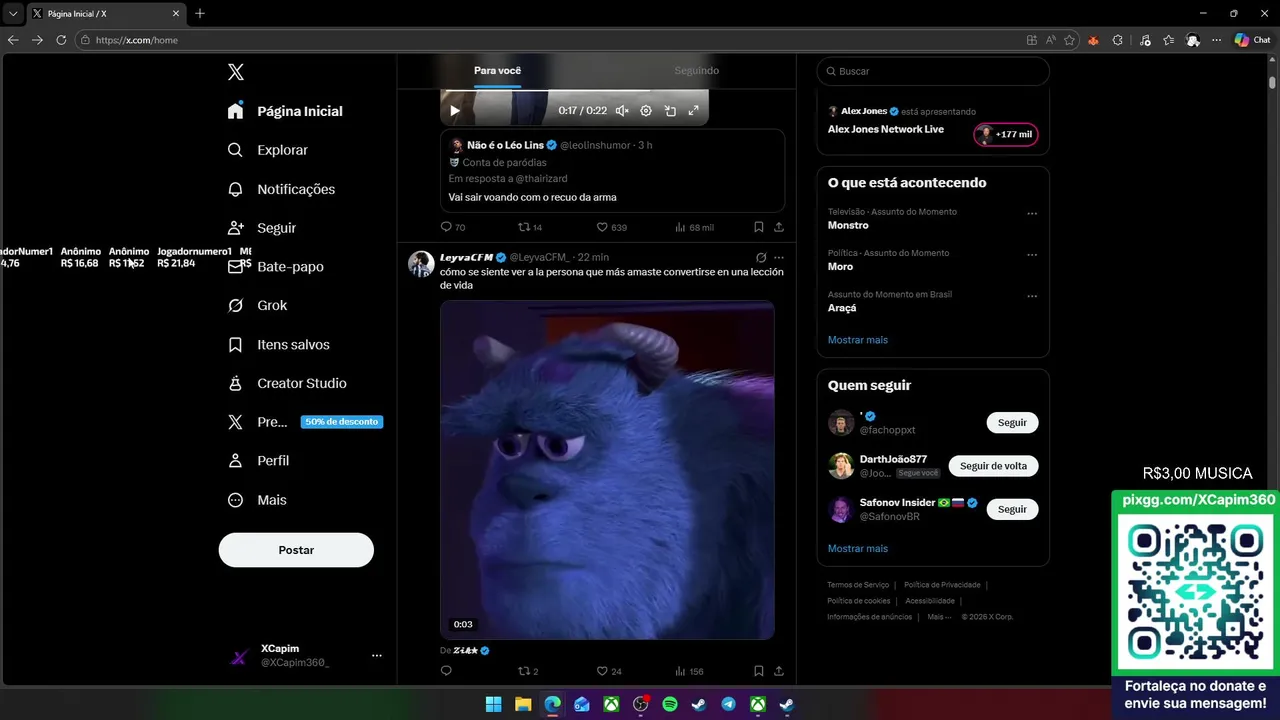Open Seguir in the sidebar
The image size is (1280, 720).
[x=262, y=228]
